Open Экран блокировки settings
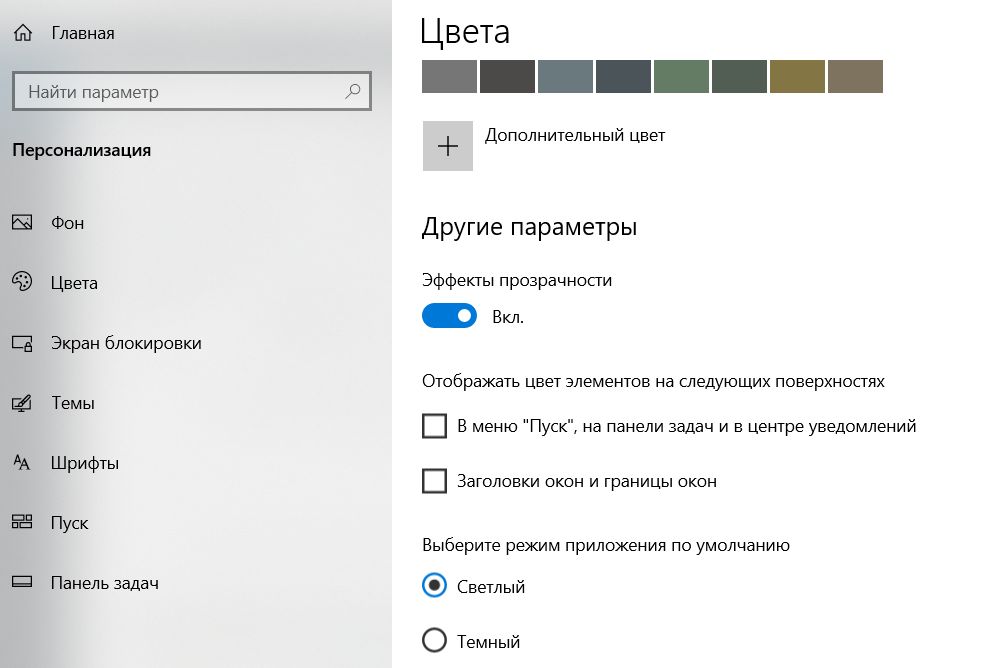 coord(126,343)
